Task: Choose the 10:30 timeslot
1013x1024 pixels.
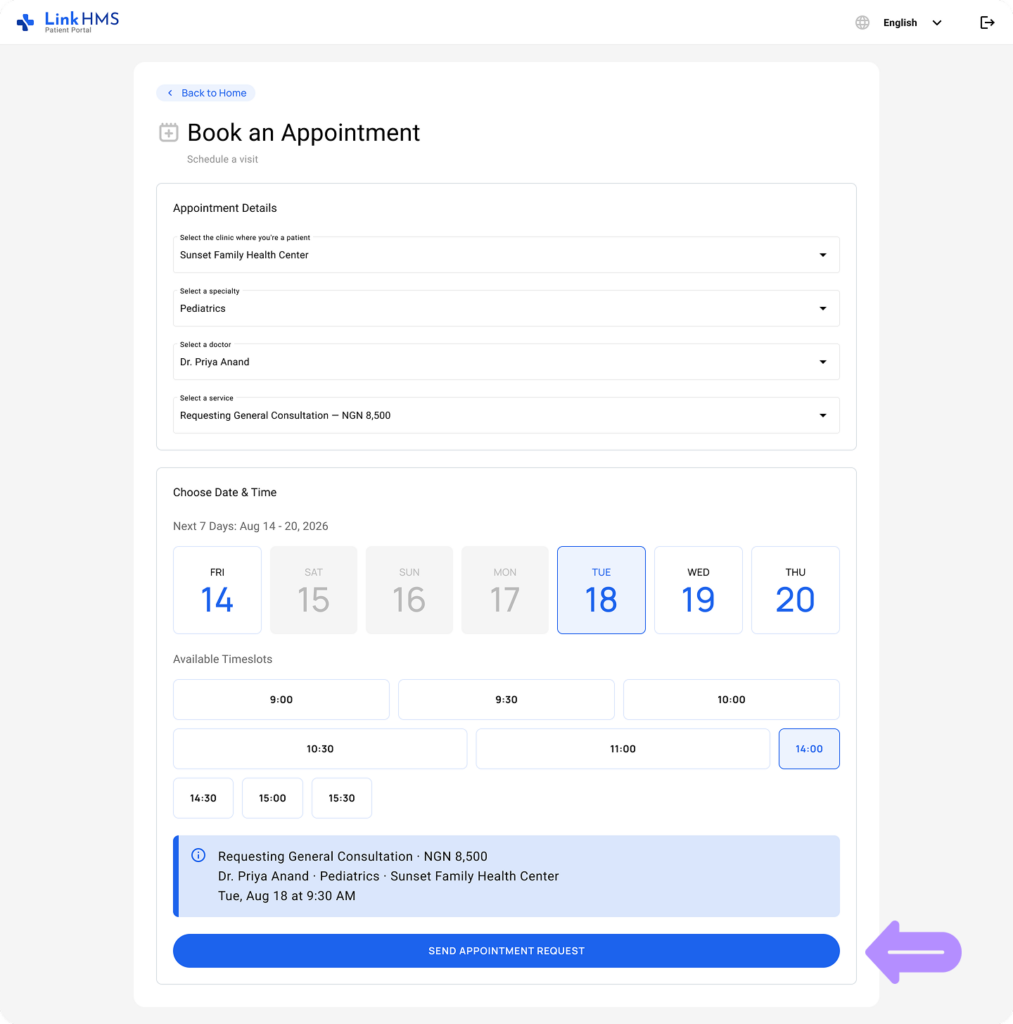Action: tap(320, 748)
